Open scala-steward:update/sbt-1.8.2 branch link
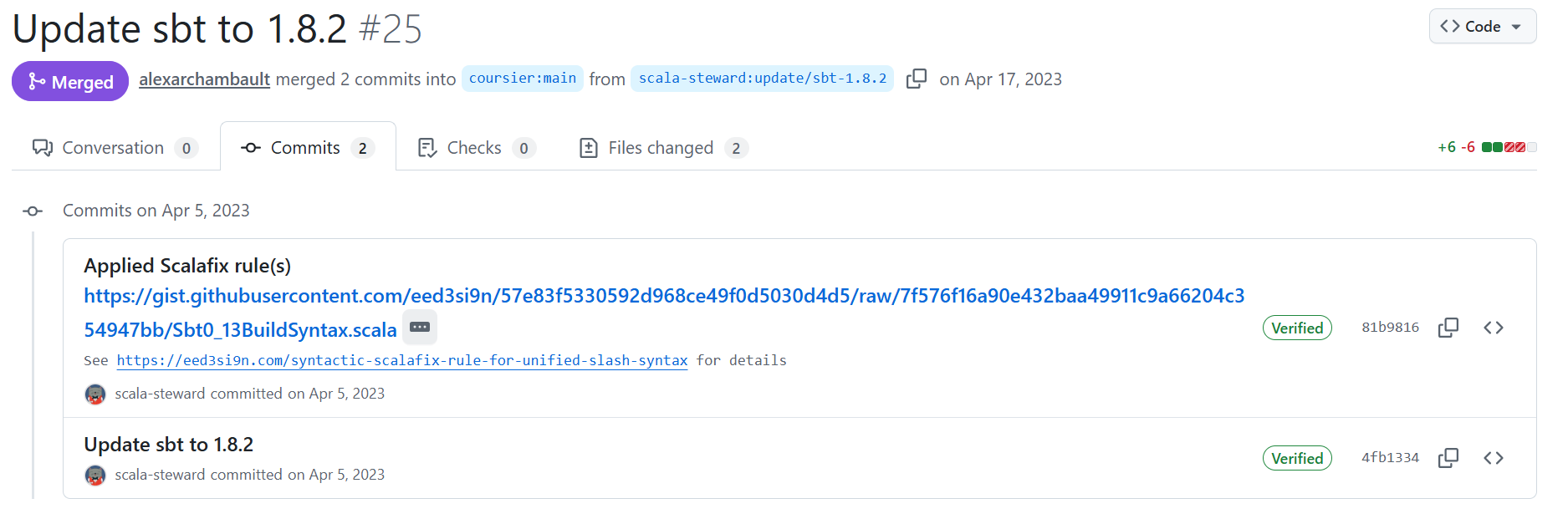 click(762, 79)
